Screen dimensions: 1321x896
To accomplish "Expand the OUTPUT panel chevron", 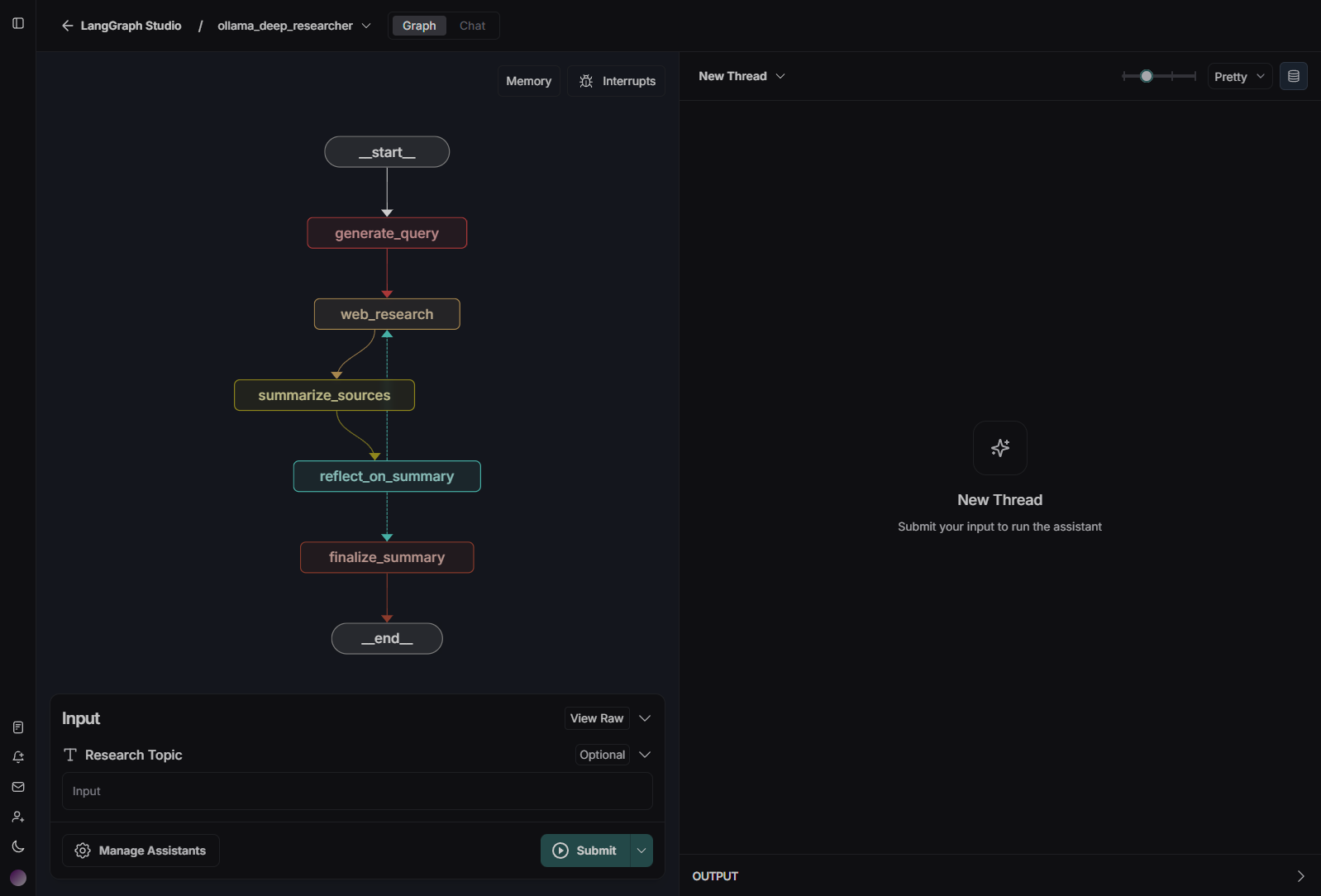I will [1300, 876].
